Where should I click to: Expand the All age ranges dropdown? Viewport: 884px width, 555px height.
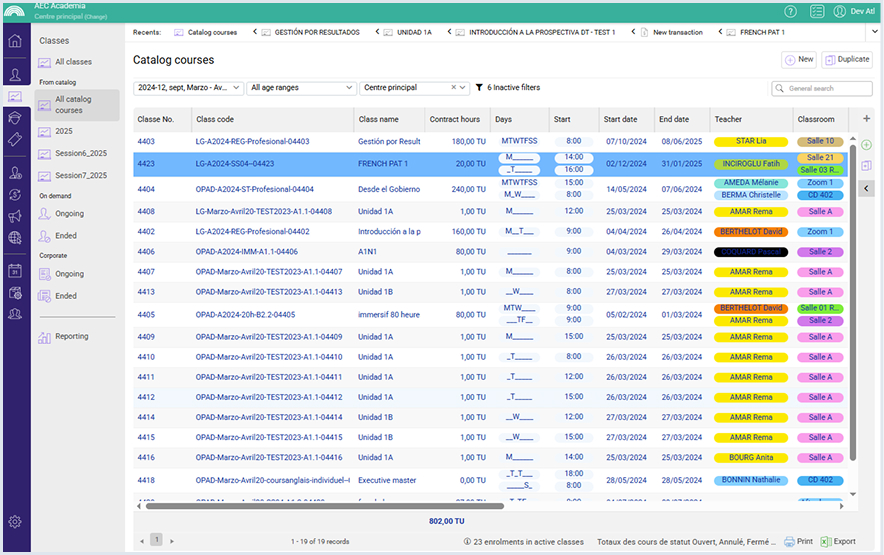(x=301, y=88)
